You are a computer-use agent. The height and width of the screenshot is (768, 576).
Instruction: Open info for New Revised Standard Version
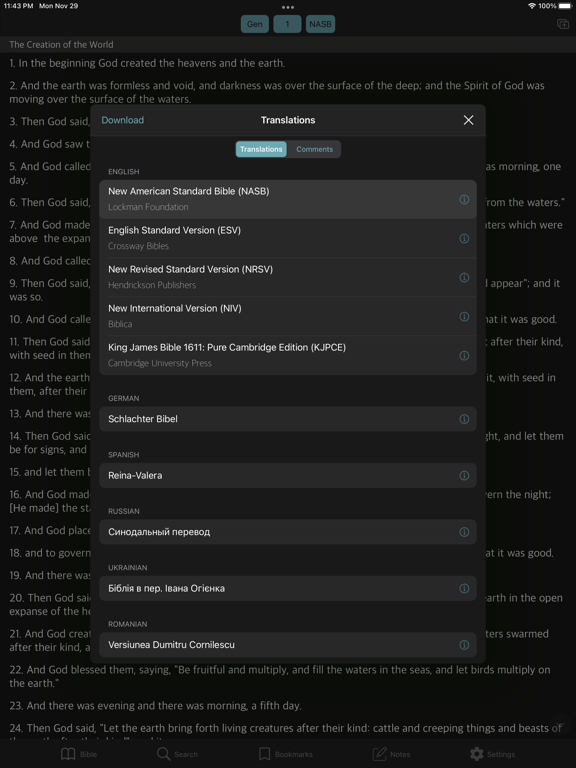click(464, 277)
